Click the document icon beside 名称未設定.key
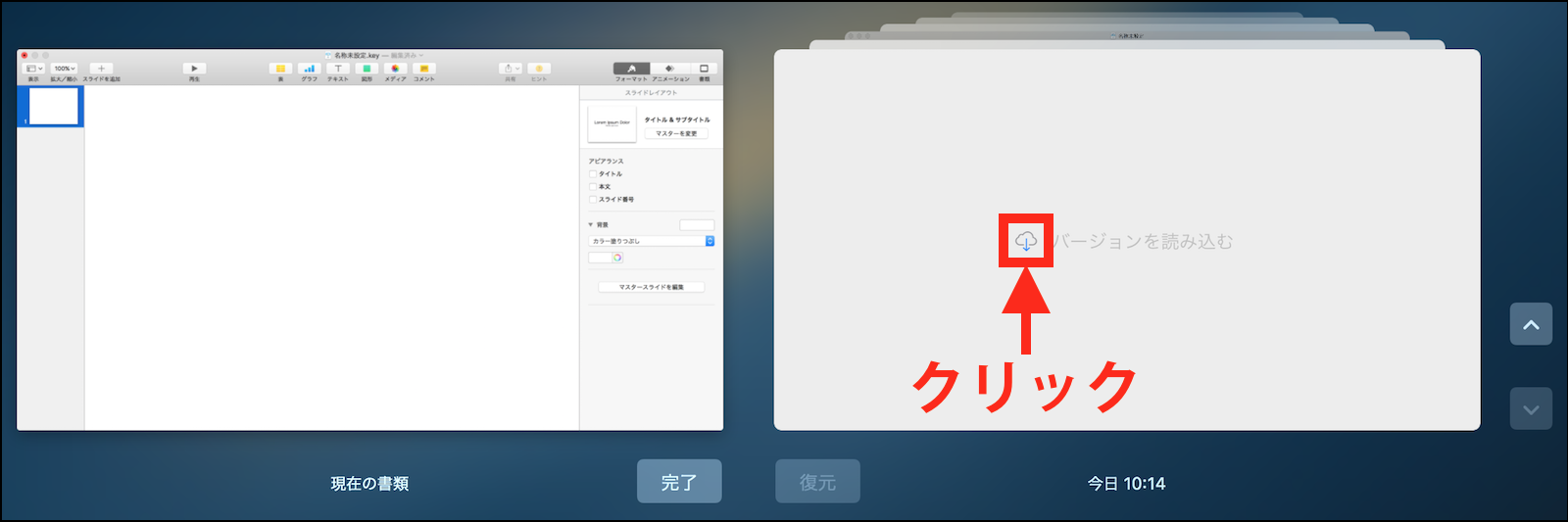 [329, 56]
